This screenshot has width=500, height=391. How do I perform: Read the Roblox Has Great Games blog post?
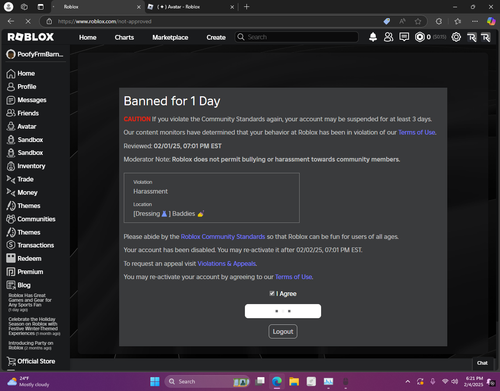(x=29, y=302)
